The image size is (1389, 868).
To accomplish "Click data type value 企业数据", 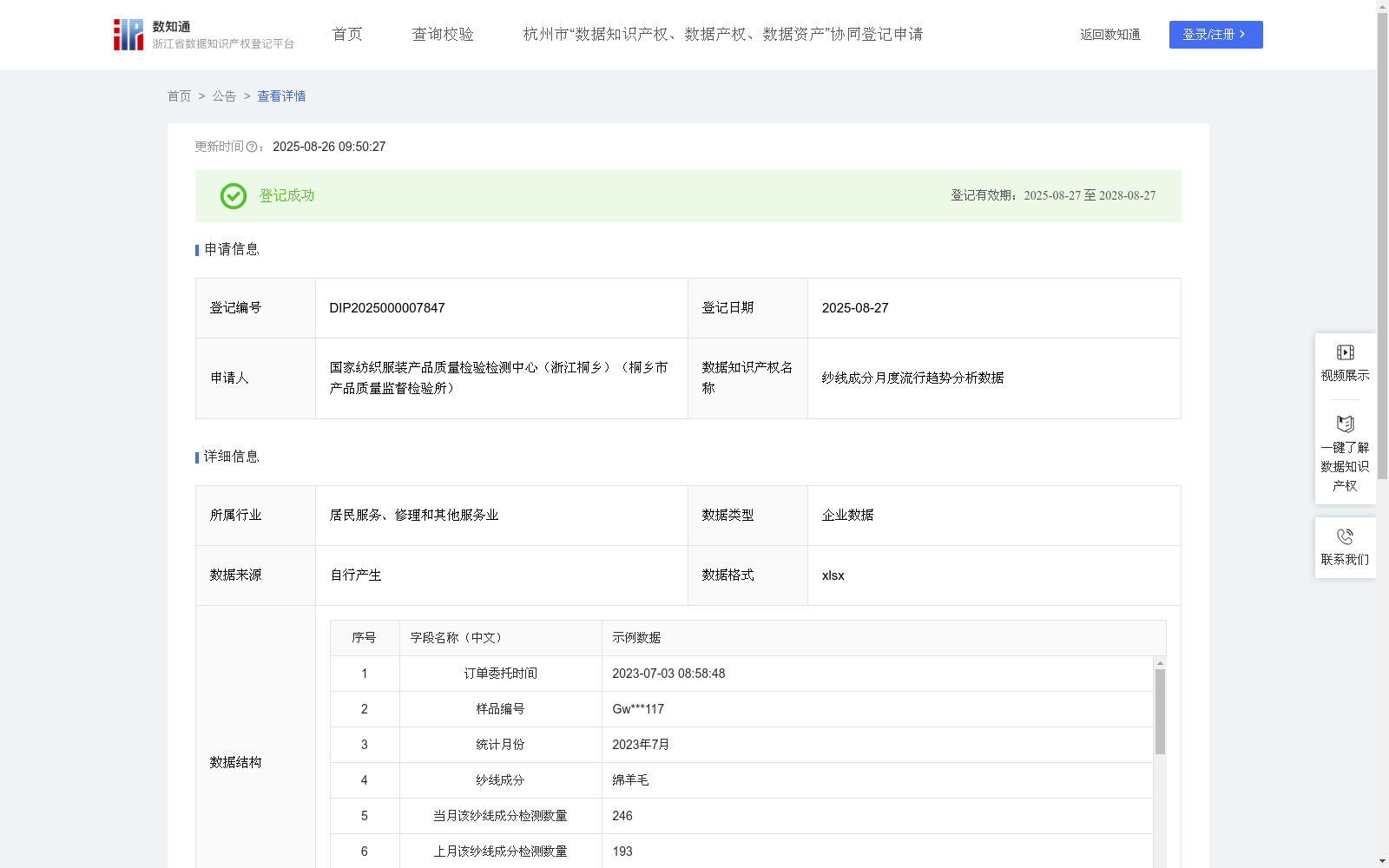I will click(848, 516).
